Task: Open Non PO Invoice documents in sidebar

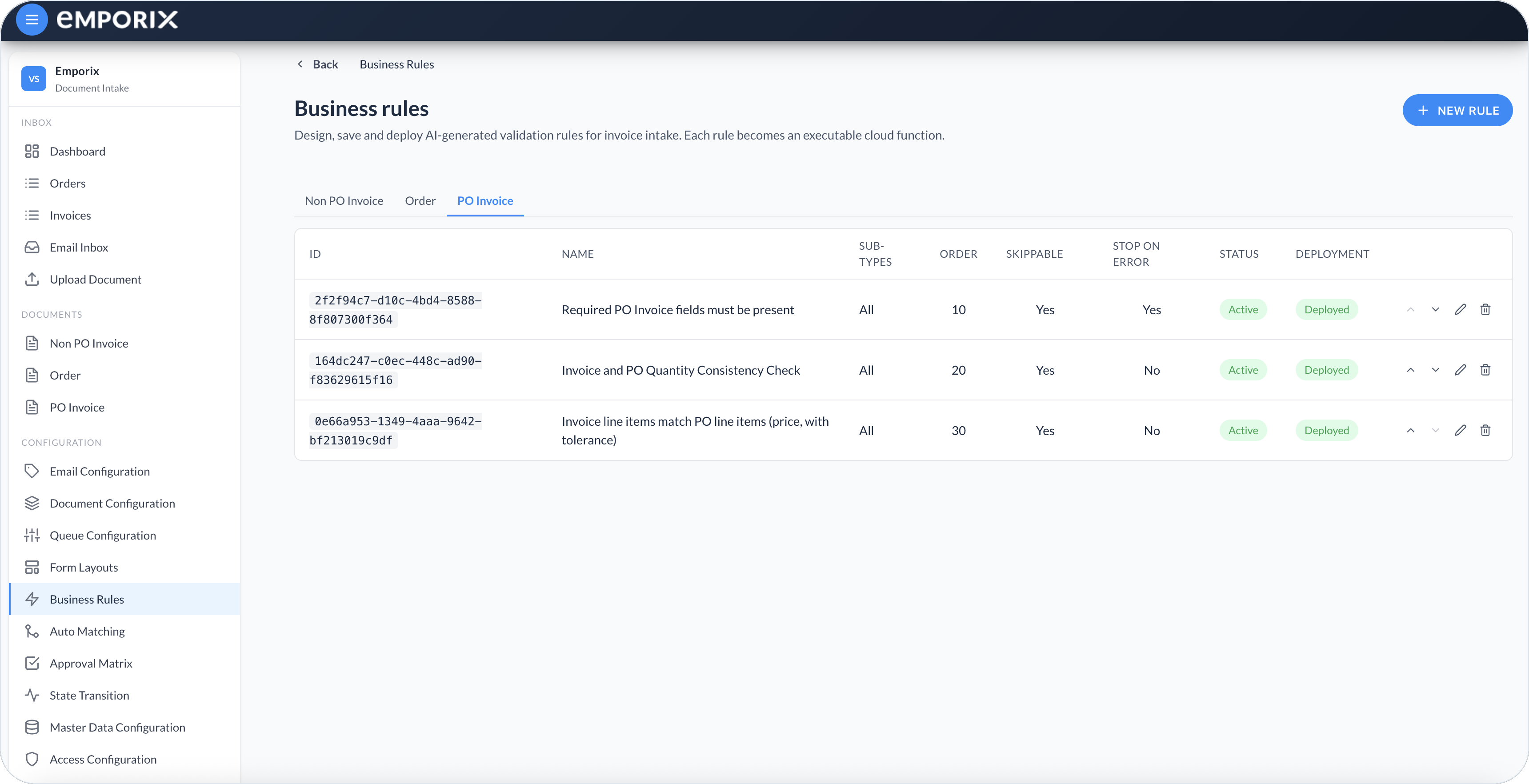Action: pyautogui.click(x=124, y=344)
